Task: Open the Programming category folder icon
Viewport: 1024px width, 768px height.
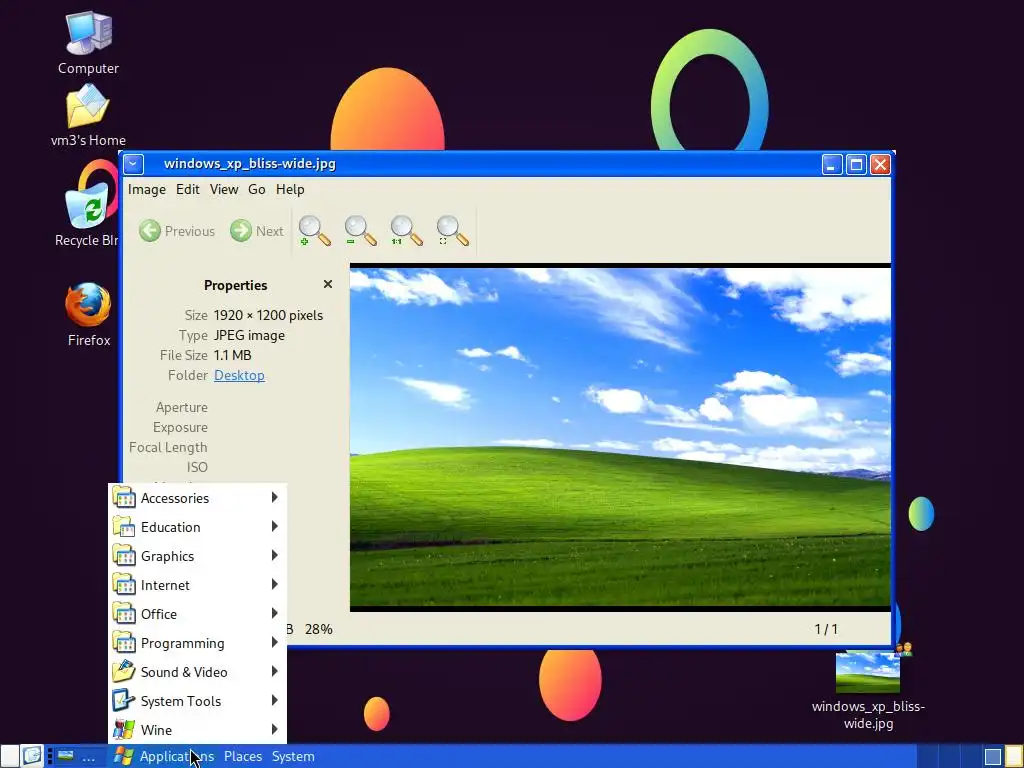Action: [123, 643]
